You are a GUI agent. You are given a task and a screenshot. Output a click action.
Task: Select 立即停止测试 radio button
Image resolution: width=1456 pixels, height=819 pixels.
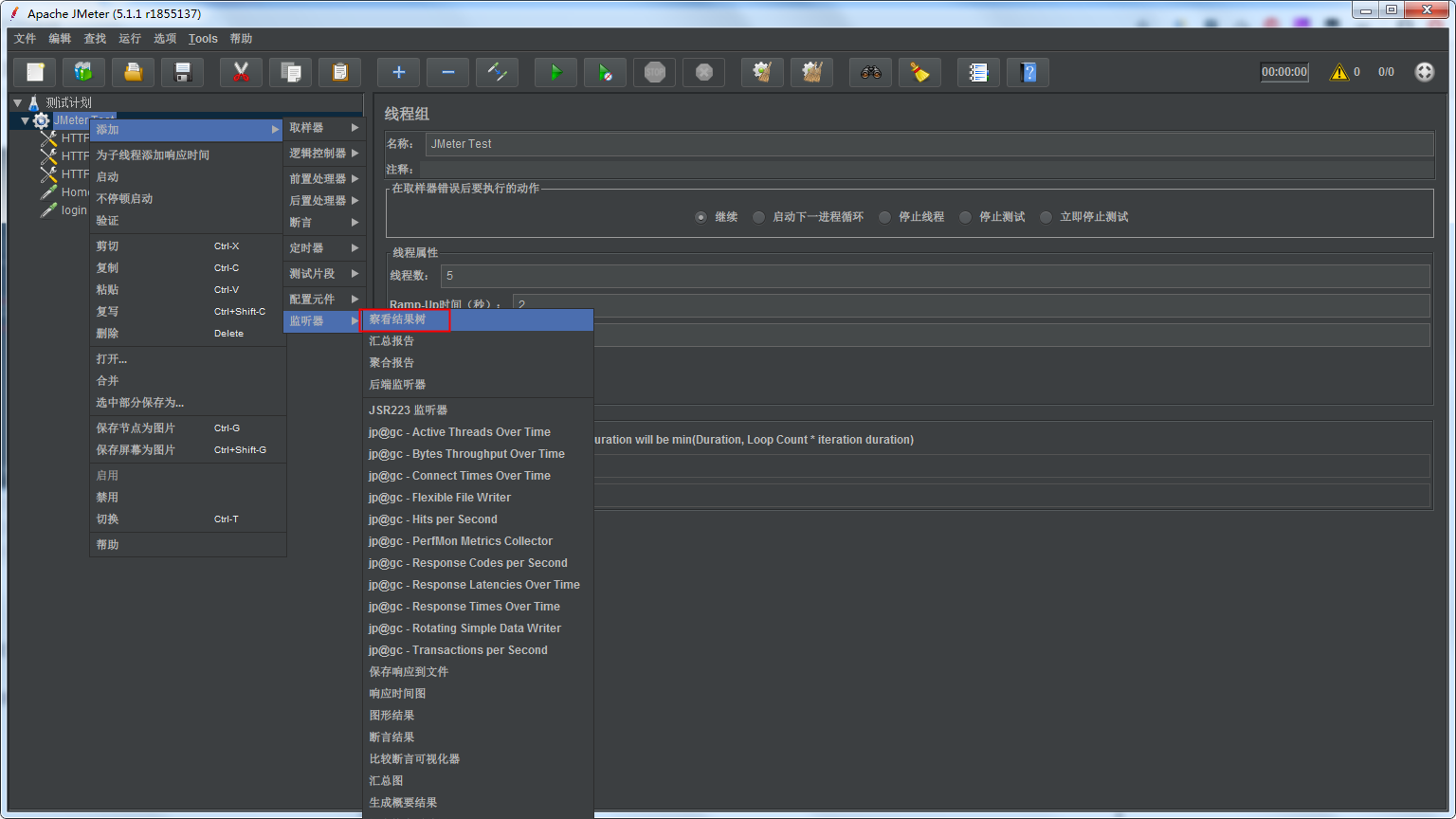point(1046,217)
